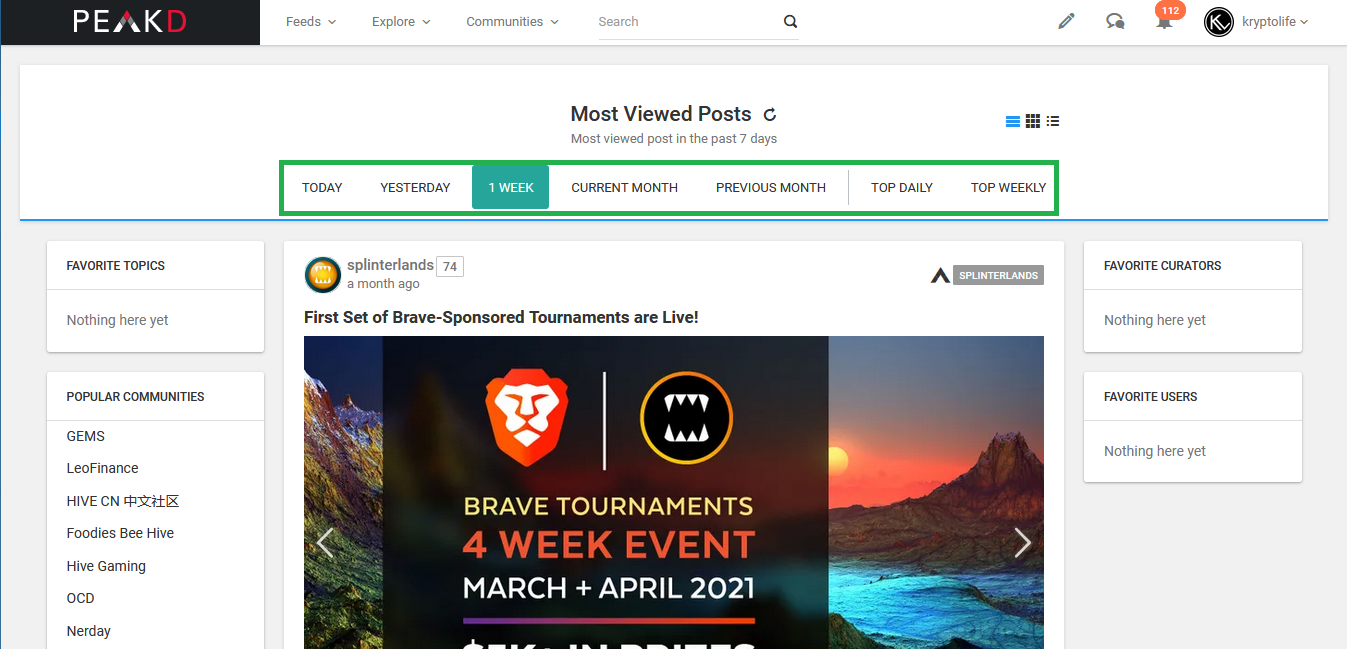Viewport: 1347px width, 649px height.
Task: Click in the Search input field
Action: tap(688, 21)
